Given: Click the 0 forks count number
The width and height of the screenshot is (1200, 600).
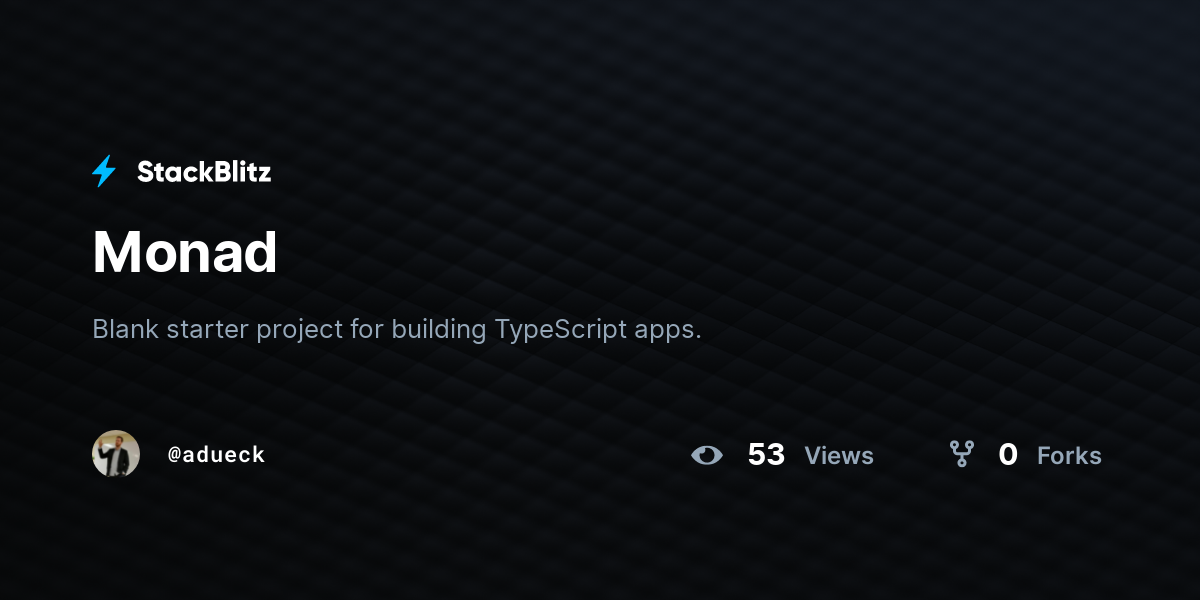Looking at the screenshot, I should pos(1008,455).
